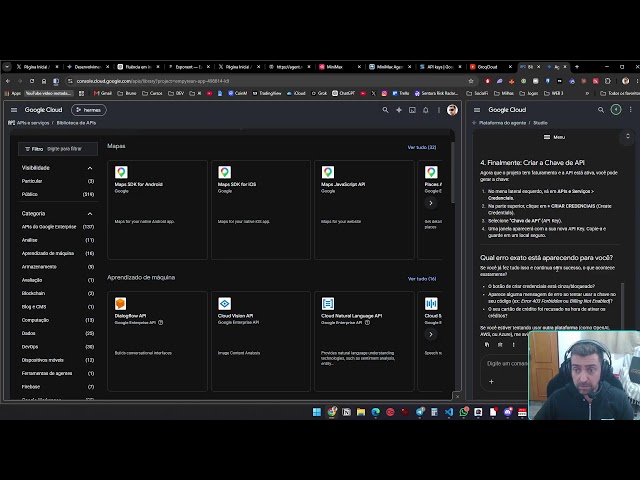
Task: Open the Gmail bookmark
Action: [x=103, y=93]
